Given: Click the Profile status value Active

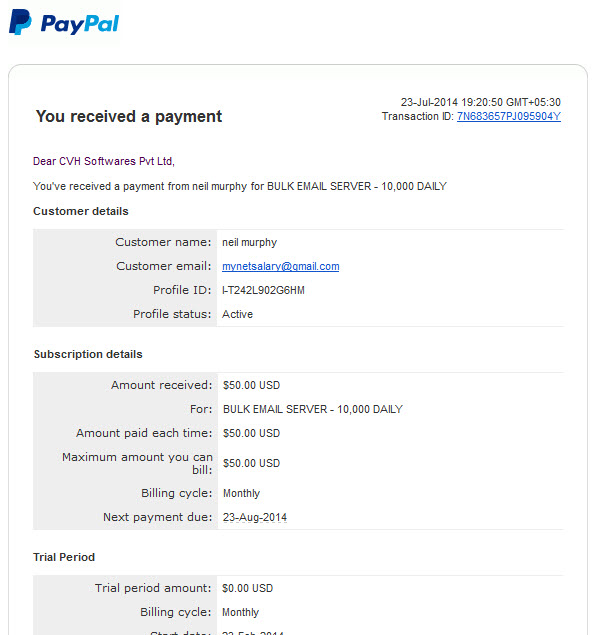Looking at the screenshot, I should (237, 314).
